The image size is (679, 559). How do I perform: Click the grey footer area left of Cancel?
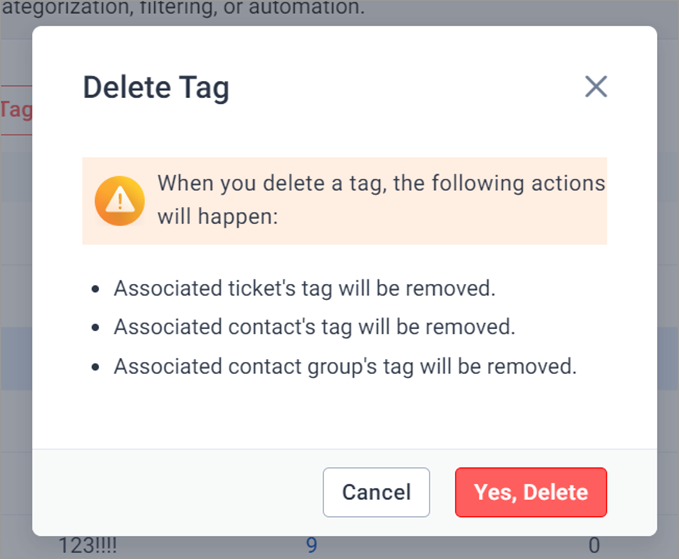click(x=178, y=492)
